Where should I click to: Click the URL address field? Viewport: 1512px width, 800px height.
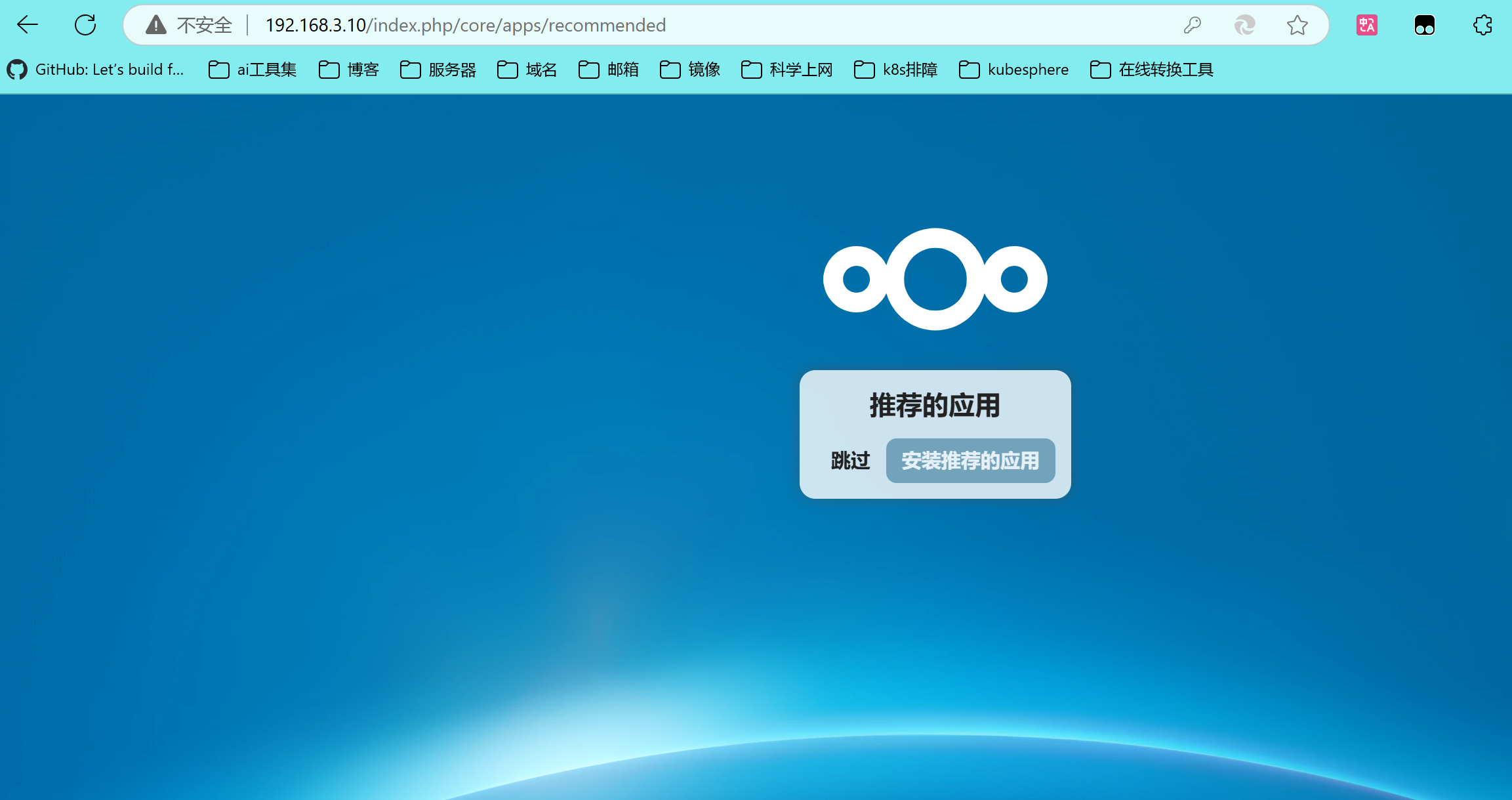656,25
